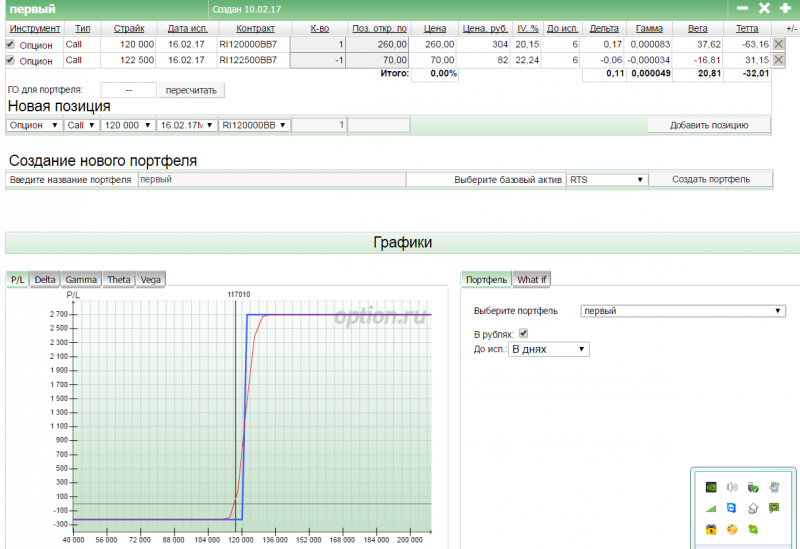Click the speaker volume tray icon
The image size is (800, 549).
[732, 488]
